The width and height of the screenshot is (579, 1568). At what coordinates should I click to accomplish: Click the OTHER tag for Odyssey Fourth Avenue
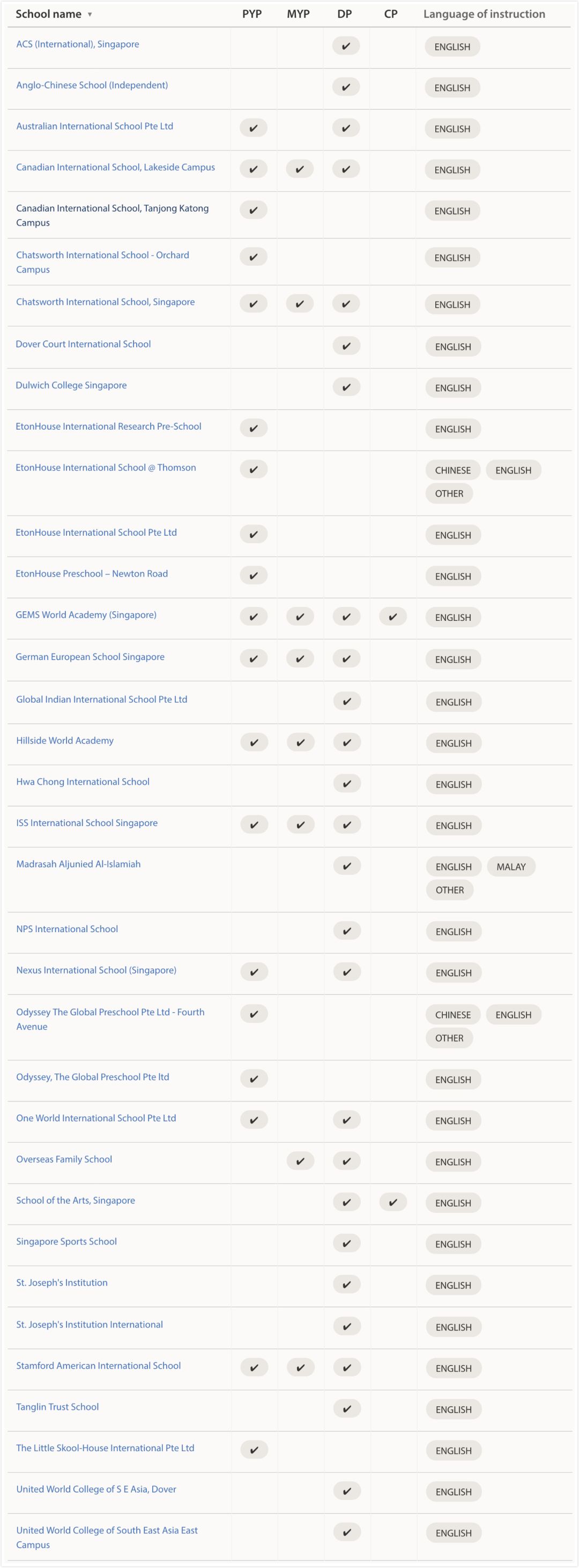pyautogui.click(x=449, y=1038)
